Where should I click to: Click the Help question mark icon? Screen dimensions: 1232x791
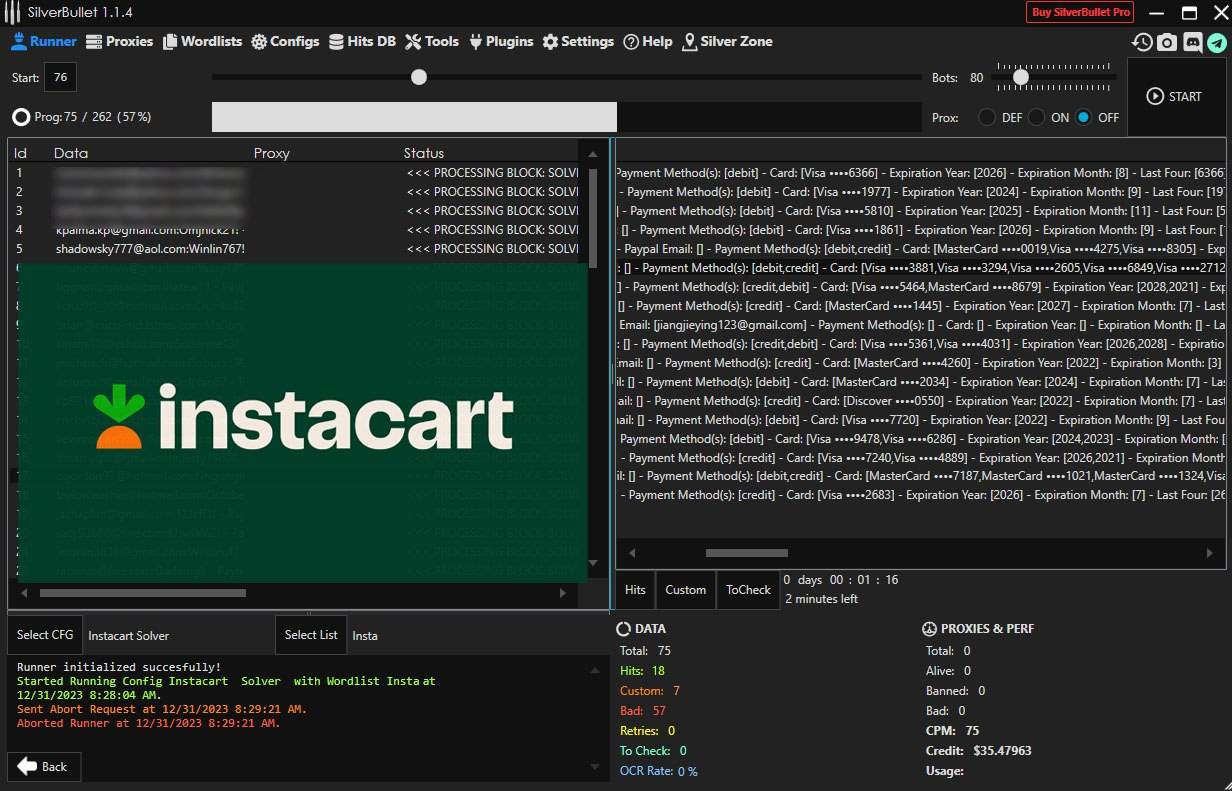(631, 41)
